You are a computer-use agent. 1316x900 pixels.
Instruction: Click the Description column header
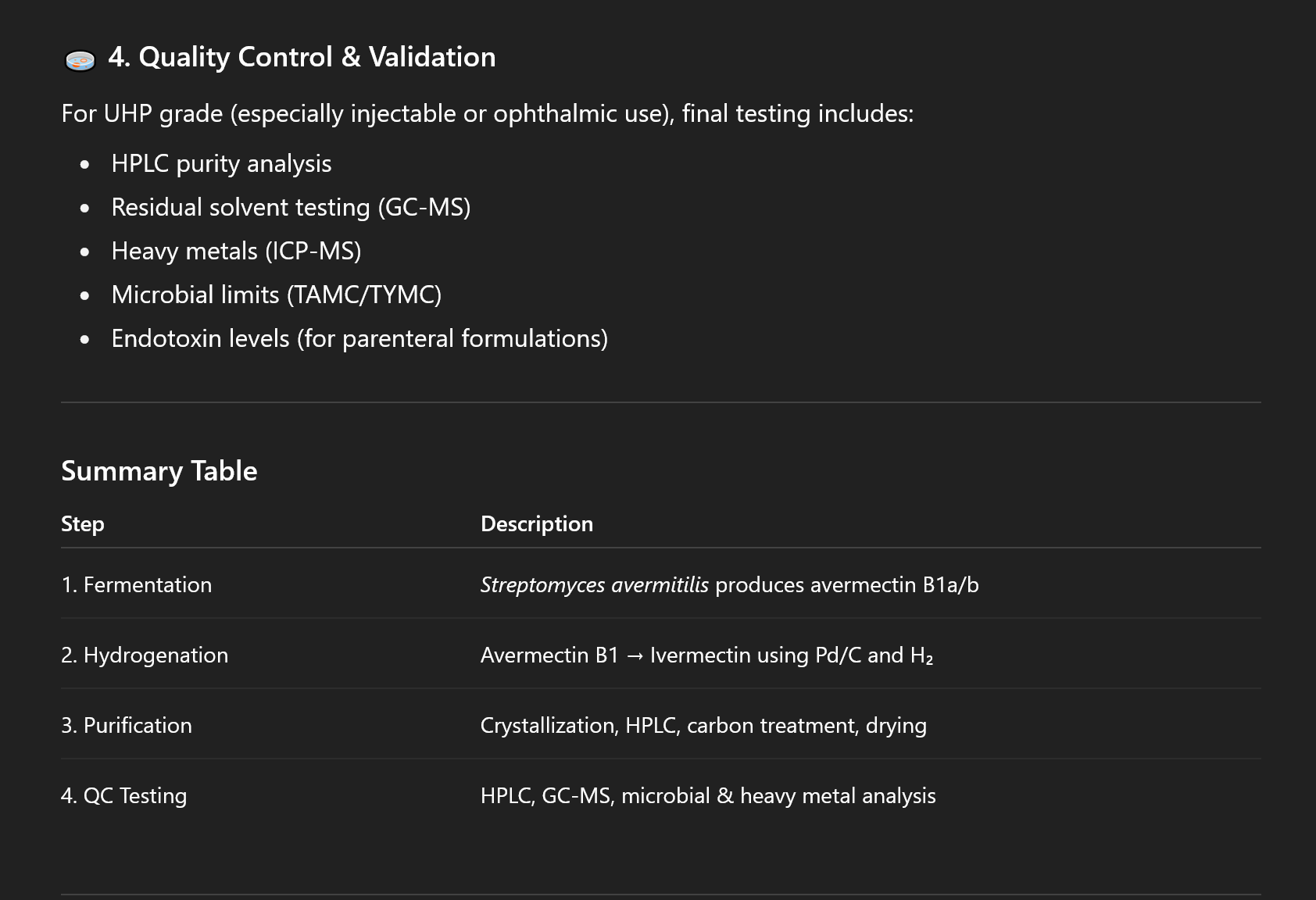(x=537, y=524)
